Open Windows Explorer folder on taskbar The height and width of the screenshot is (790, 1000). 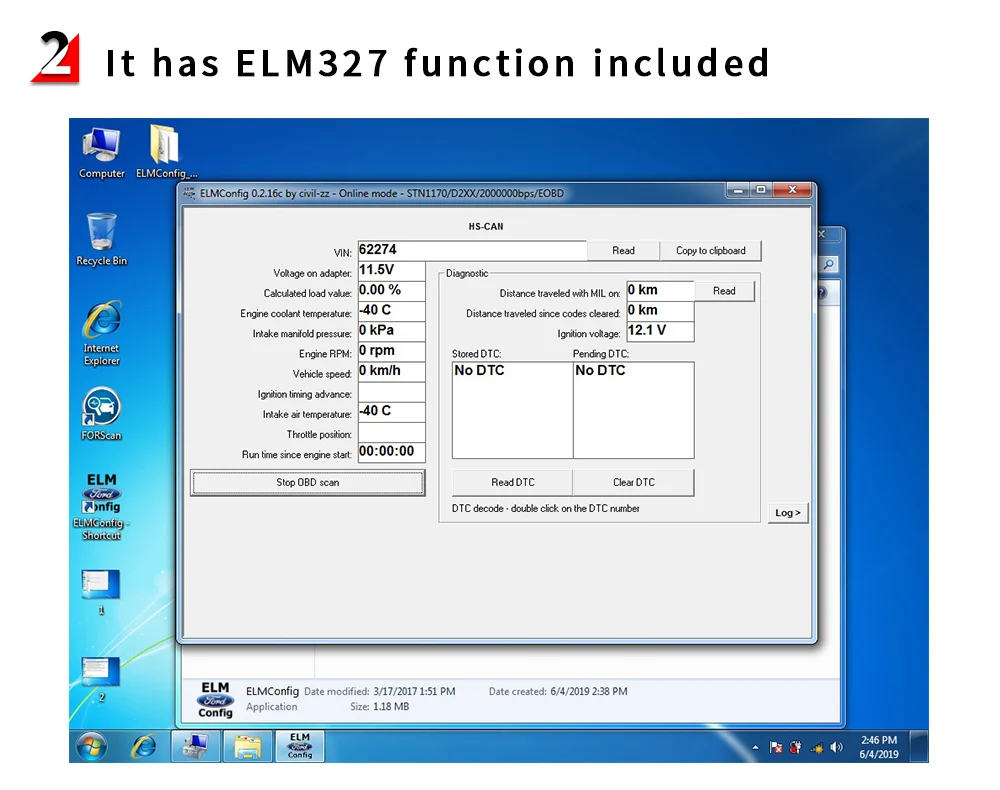pyautogui.click(x=247, y=746)
